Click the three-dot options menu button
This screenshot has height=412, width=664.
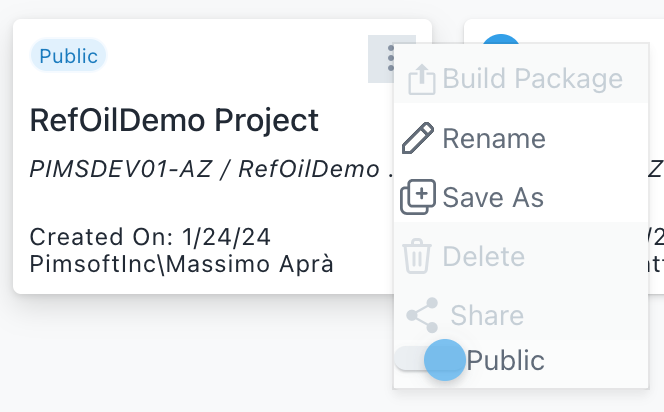(x=387, y=59)
